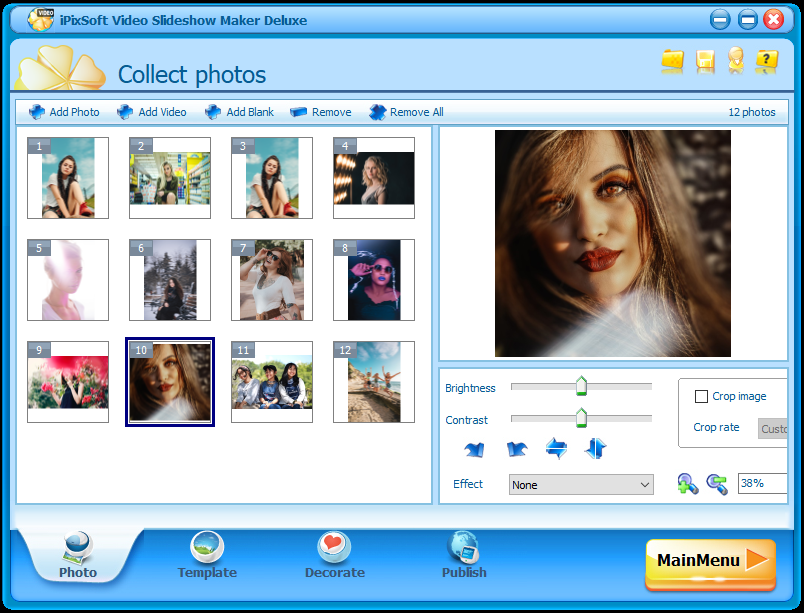Image resolution: width=804 pixels, height=613 pixels.
Task: Select photo thumbnail 8
Action: pyautogui.click(x=374, y=280)
